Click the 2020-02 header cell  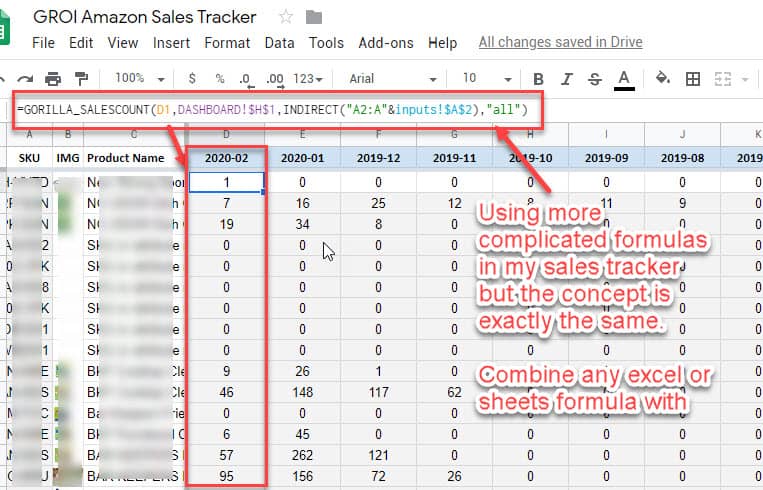[226, 158]
